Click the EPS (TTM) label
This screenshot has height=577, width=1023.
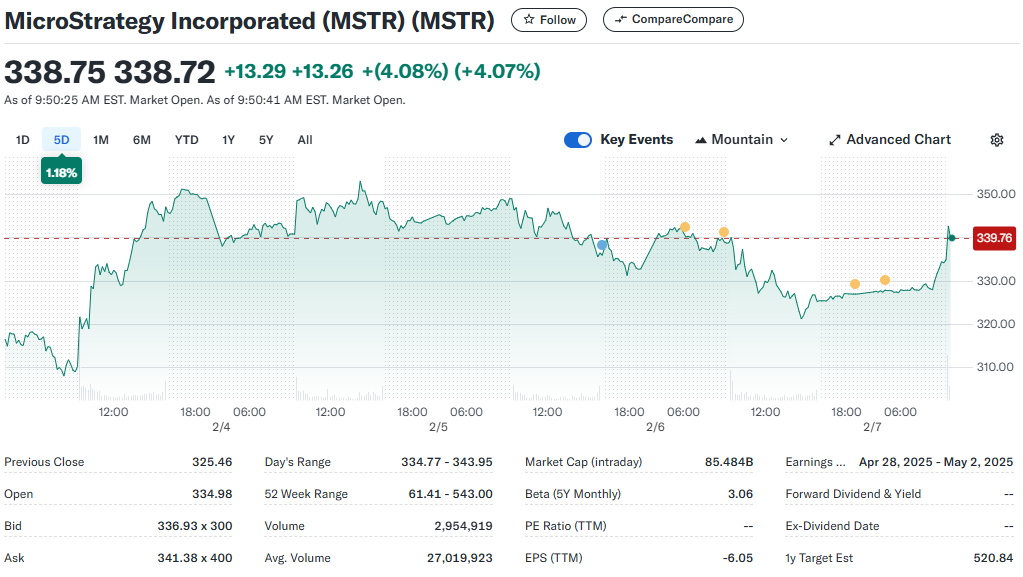553,558
